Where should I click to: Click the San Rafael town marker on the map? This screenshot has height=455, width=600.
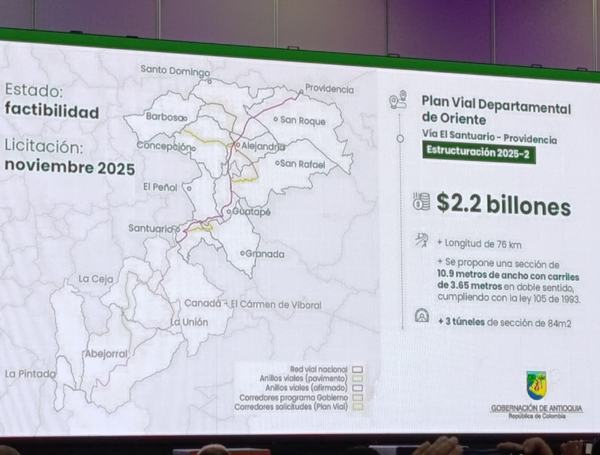tap(277, 162)
